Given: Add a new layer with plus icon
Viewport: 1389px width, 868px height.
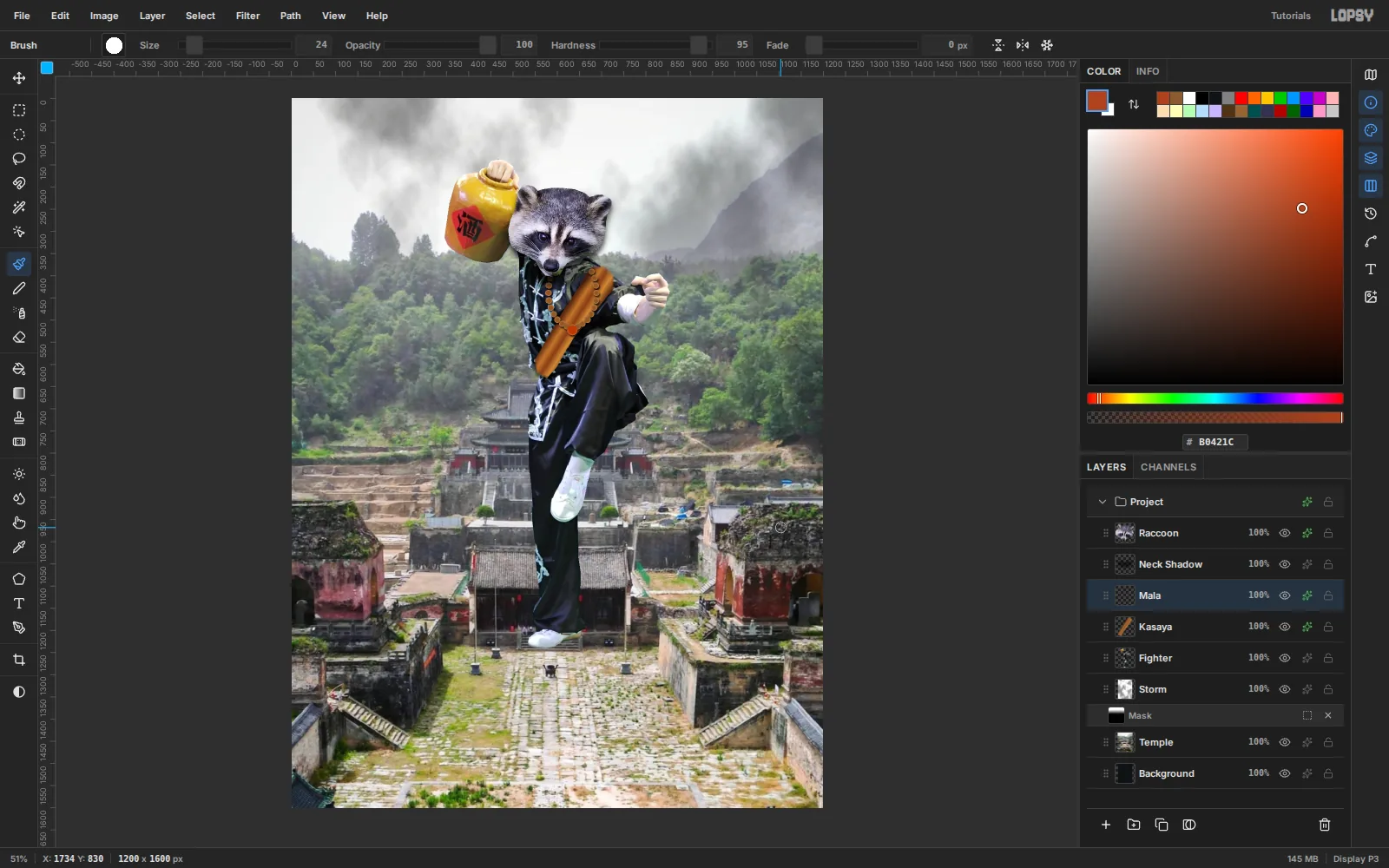Looking at the screenshot, I should pyautogui.click(x=1106, y=825).
